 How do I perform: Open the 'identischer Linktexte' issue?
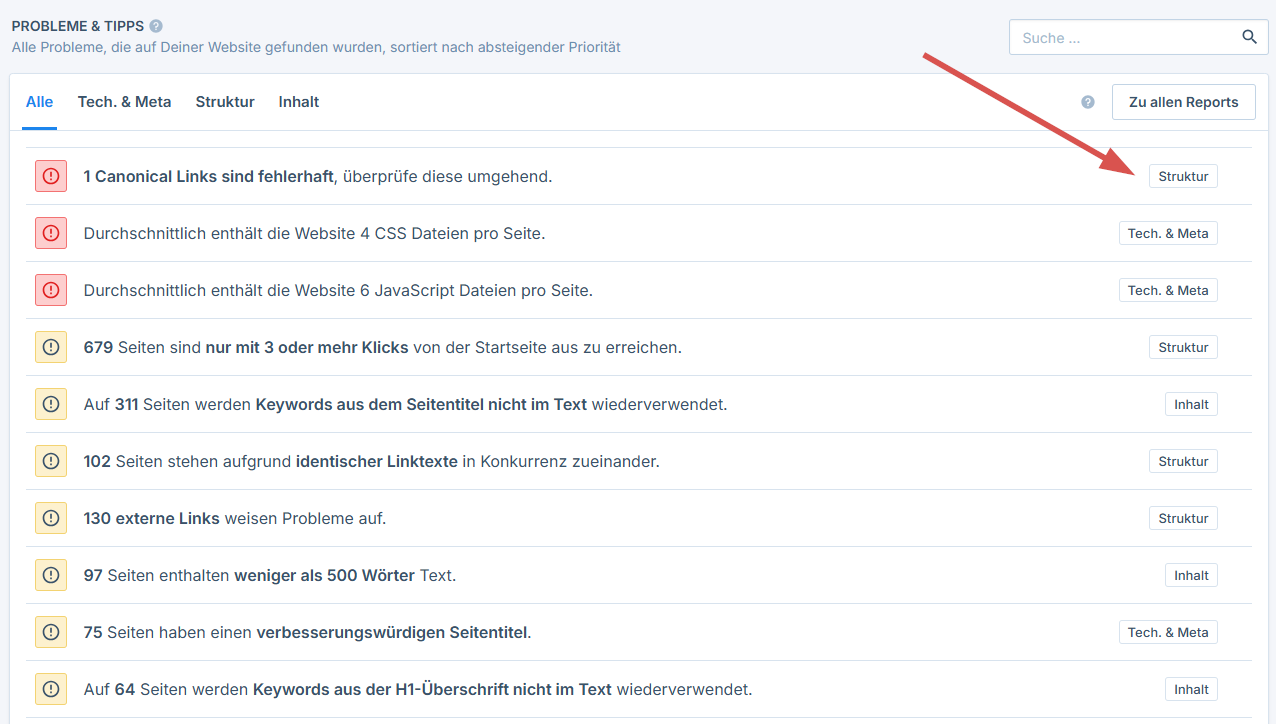click(371, 461)
